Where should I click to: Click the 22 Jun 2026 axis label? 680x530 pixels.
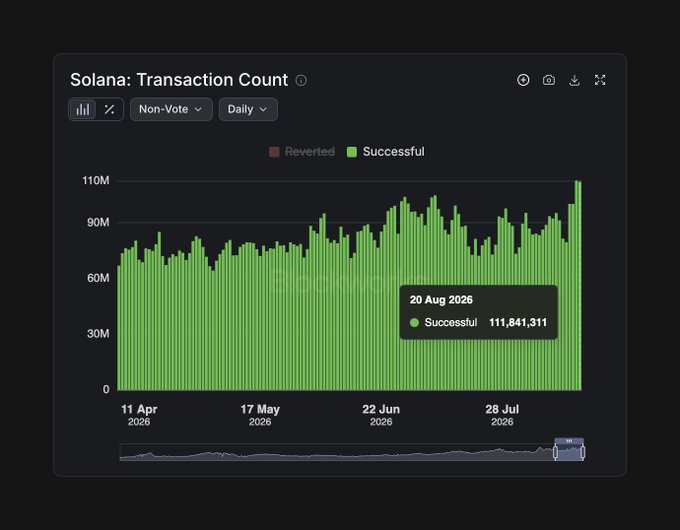[x=381, y=415]
